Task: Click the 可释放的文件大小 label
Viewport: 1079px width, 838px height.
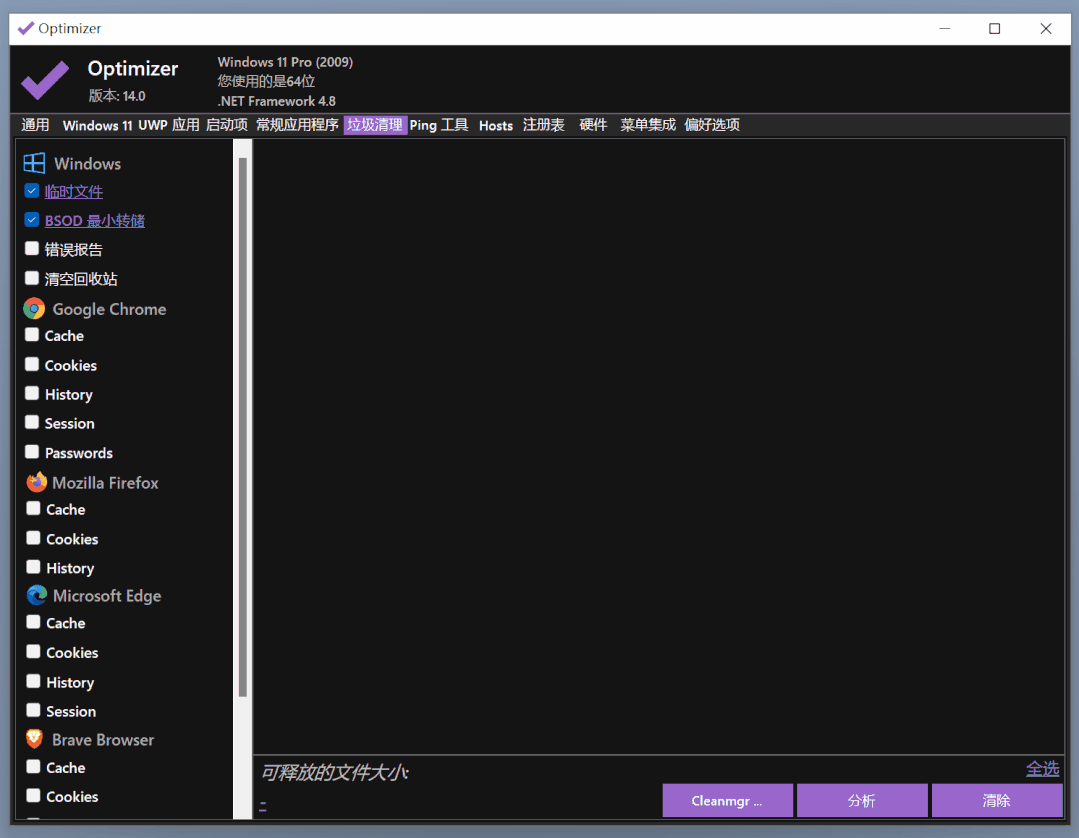Action: (334, 772)
